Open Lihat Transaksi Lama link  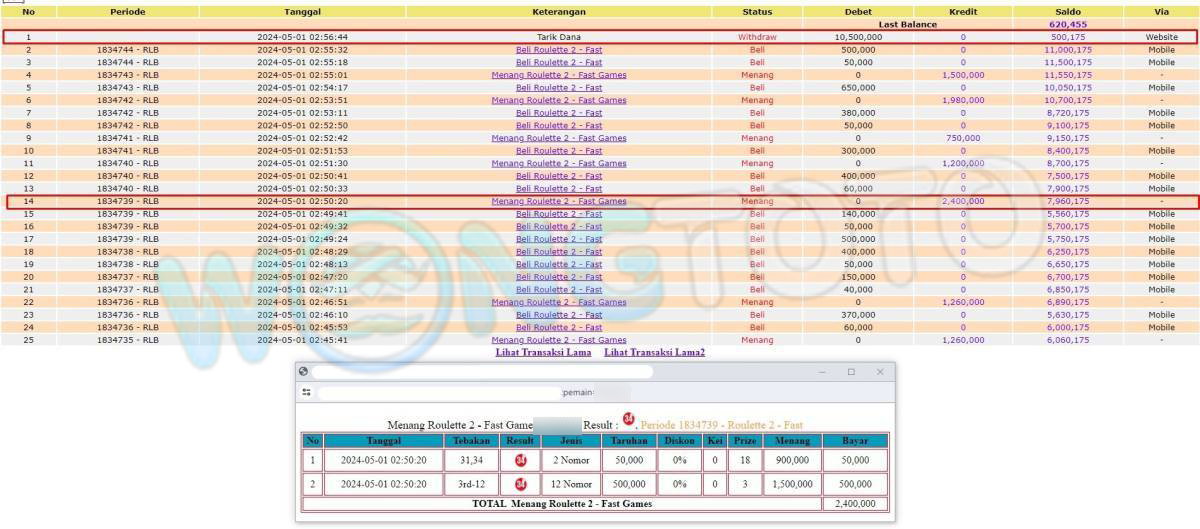(x=543, y=353)
